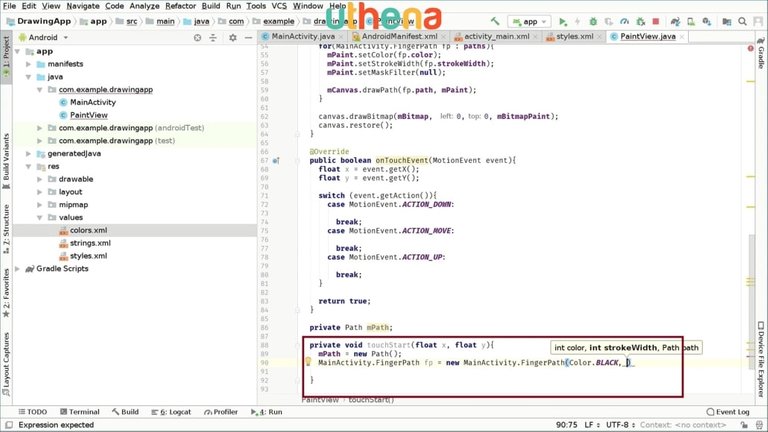The width and height of the screenshot is (768, 432).
Task: Click the intention lightbulb on line 90
Action: 308,362
